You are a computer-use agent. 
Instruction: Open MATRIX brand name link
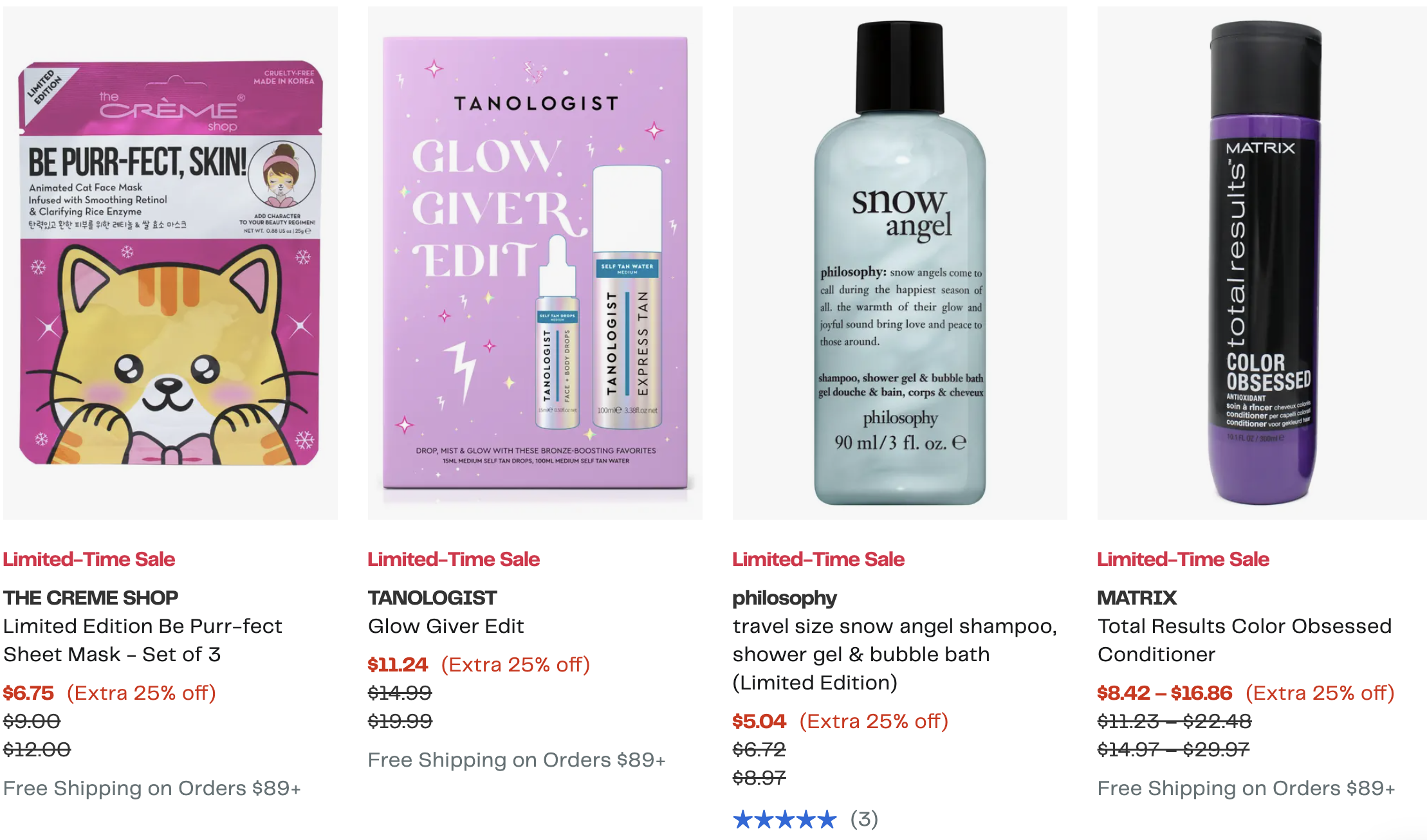coord(1137,598)
